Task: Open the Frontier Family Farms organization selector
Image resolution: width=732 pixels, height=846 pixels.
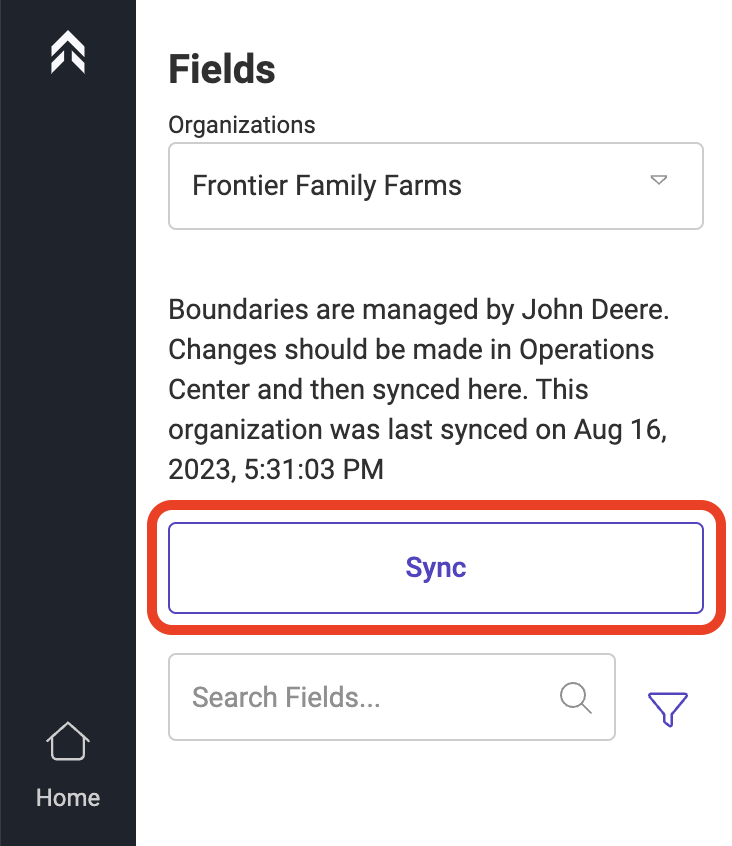Action: coord(436,186)
